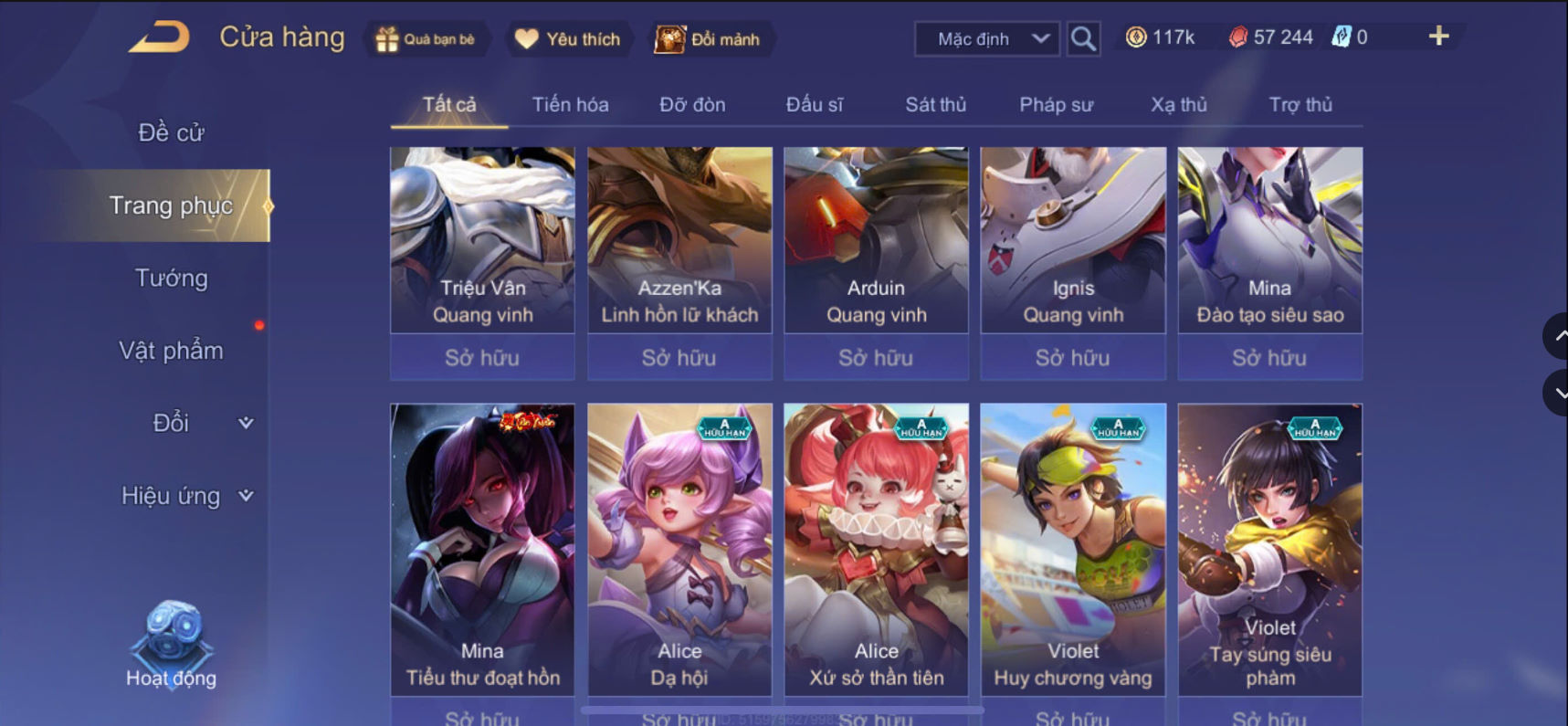This screenshot has height=726, width=1568.
Task: Switch to the Pháp sư tab
Action: (1056, 104)
